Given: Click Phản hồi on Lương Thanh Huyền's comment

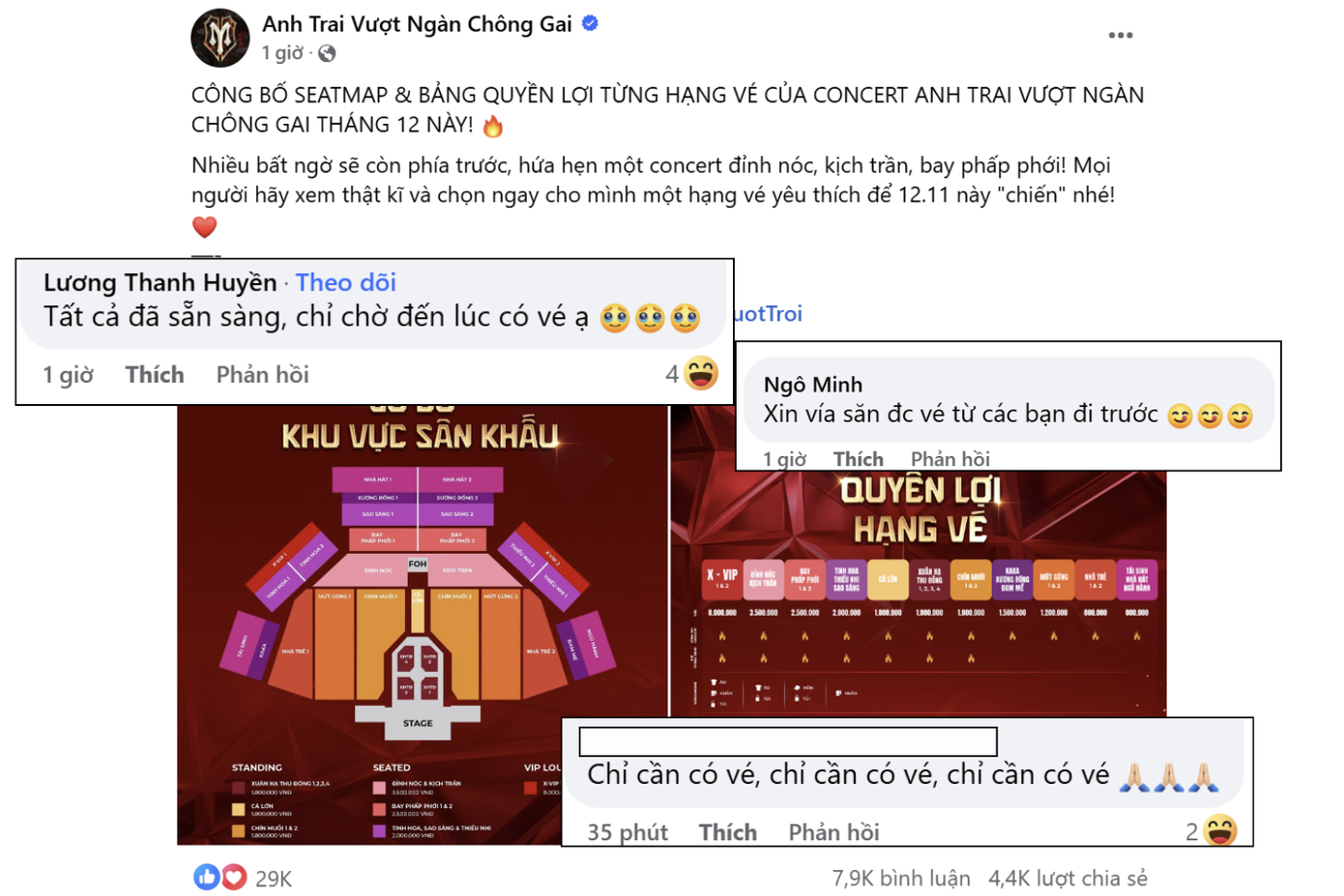Looking at the screenshot, I should click(x=262, y=375).
